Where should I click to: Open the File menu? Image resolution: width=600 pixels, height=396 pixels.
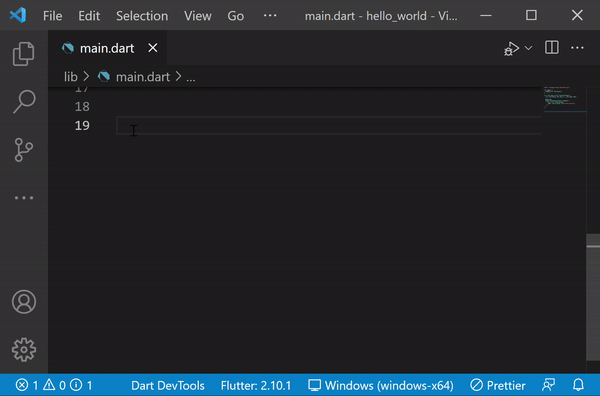pos(52,16)
